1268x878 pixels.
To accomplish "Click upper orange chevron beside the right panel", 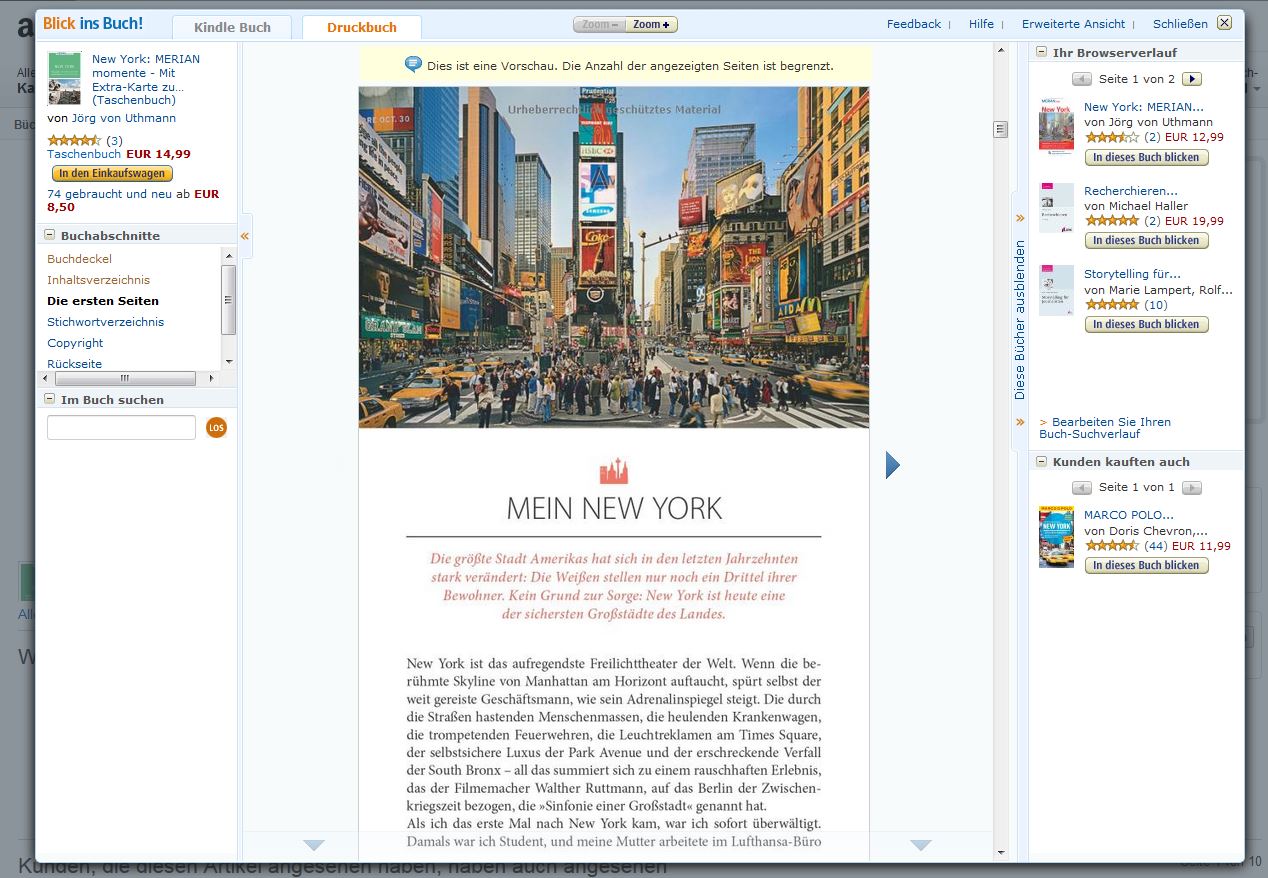I will (1020, 217).
